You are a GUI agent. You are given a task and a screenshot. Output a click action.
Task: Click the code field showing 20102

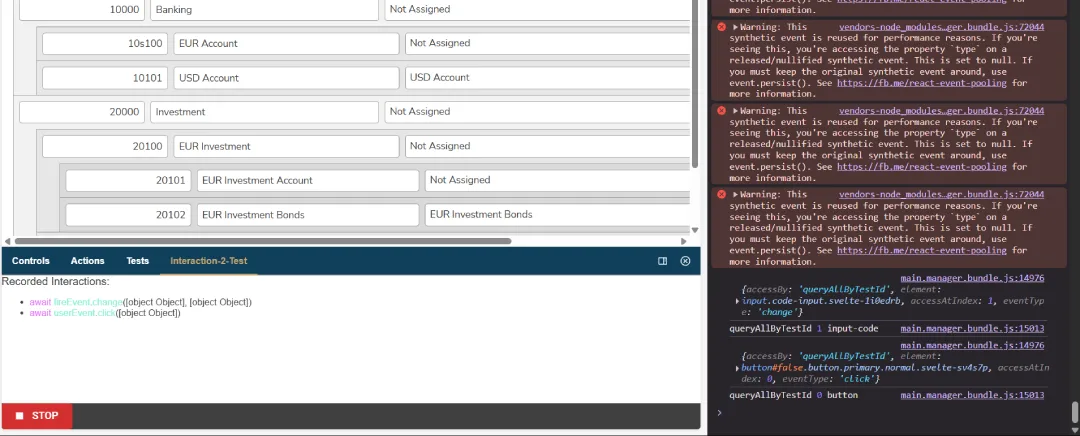(128, 215)
